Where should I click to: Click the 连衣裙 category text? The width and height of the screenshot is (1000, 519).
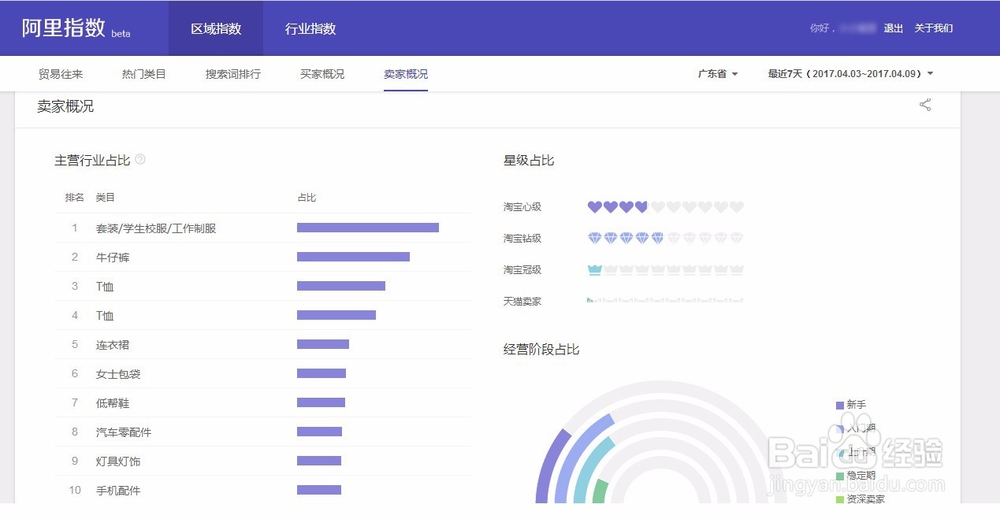point(113,345)
